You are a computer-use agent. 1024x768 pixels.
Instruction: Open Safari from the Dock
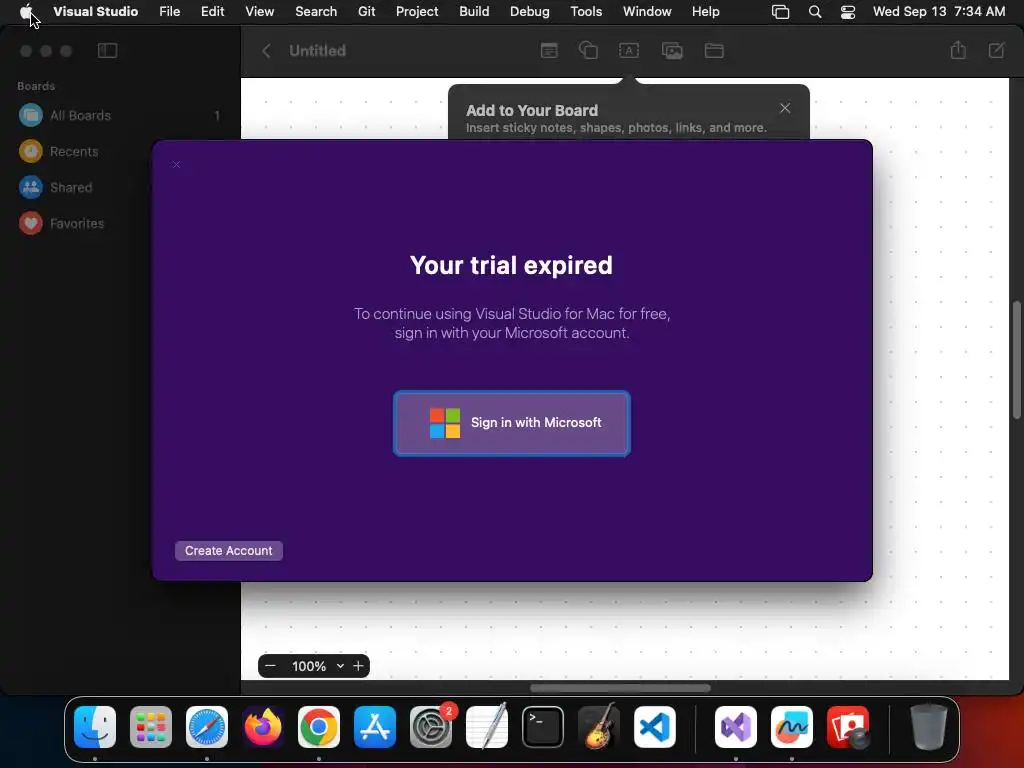pos(207,727)
